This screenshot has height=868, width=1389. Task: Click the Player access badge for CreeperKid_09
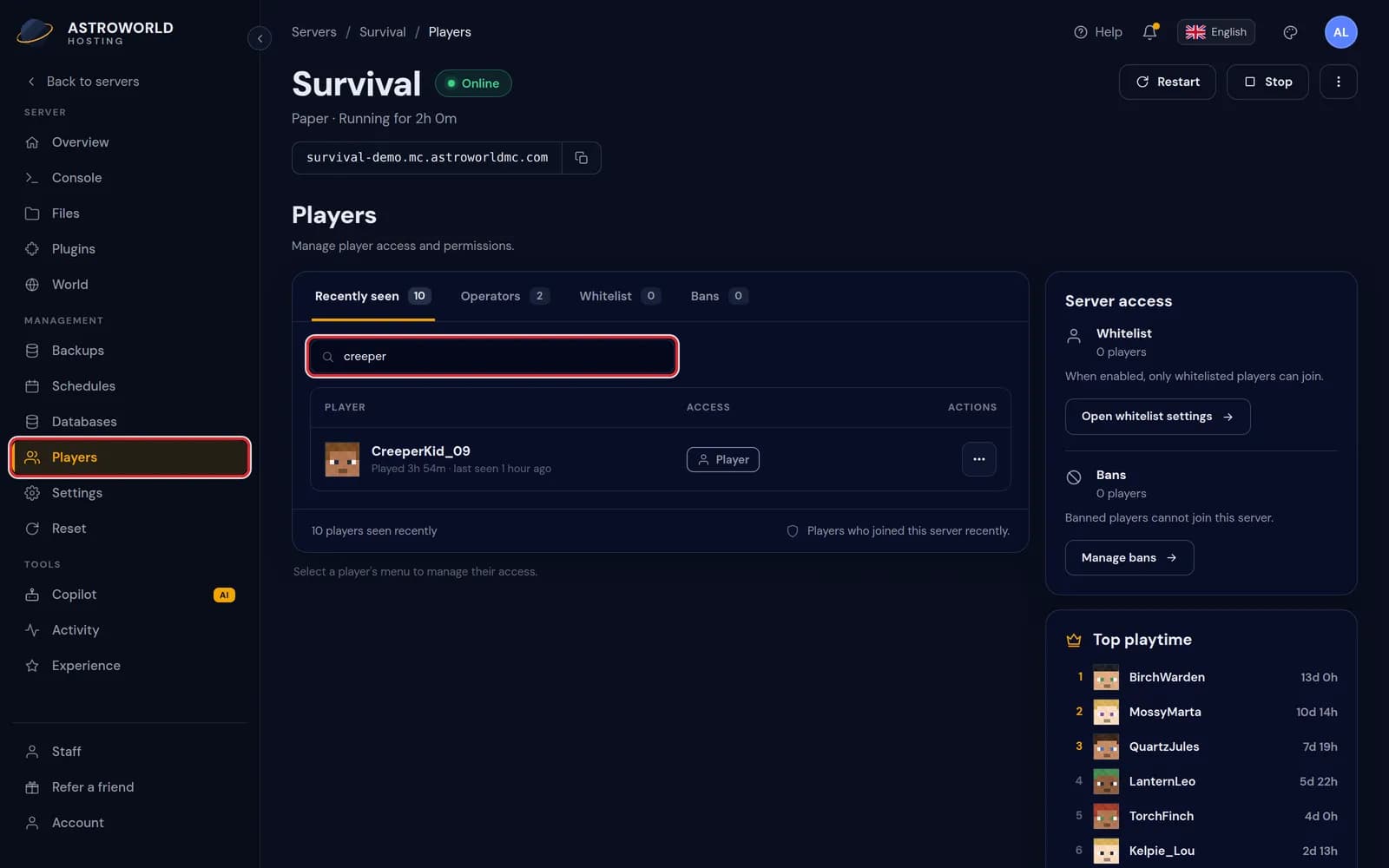pos(722,459)
